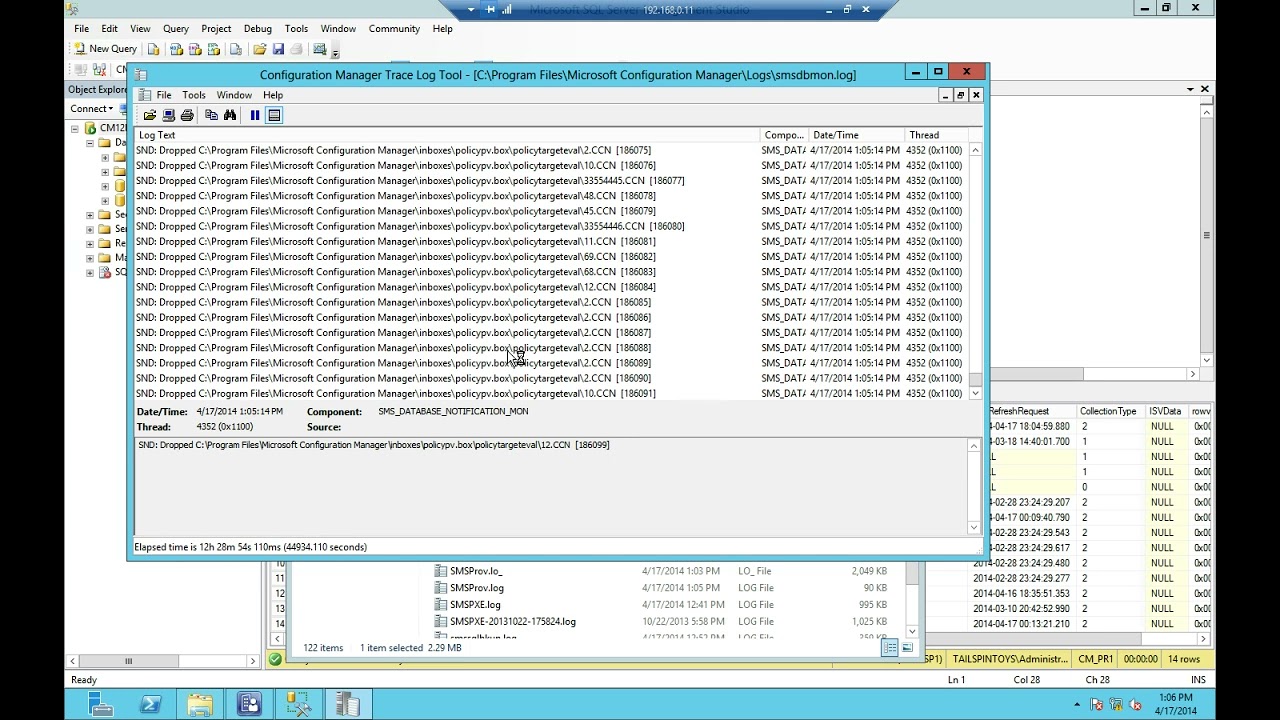Select log row ending 69.CCN [186082]
This screenshot has width=1280, height=720.
tap(551, 257)
